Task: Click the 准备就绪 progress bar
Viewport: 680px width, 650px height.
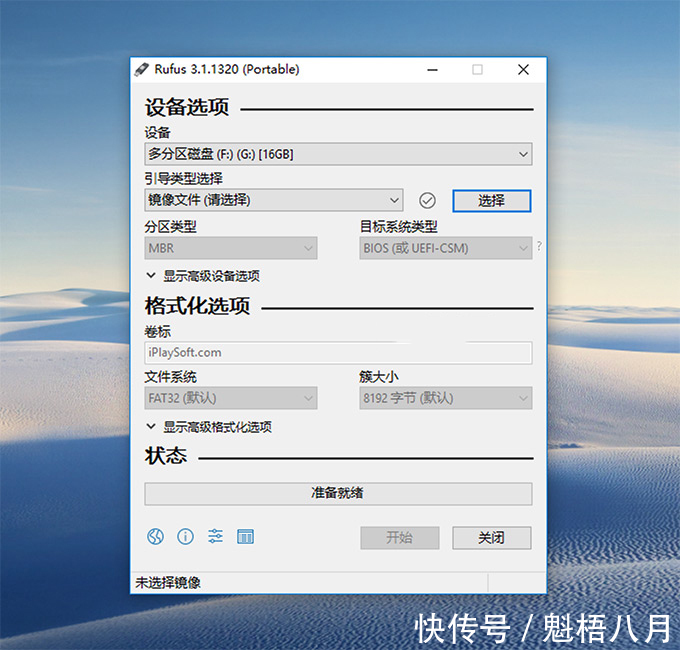Action: 338,493
